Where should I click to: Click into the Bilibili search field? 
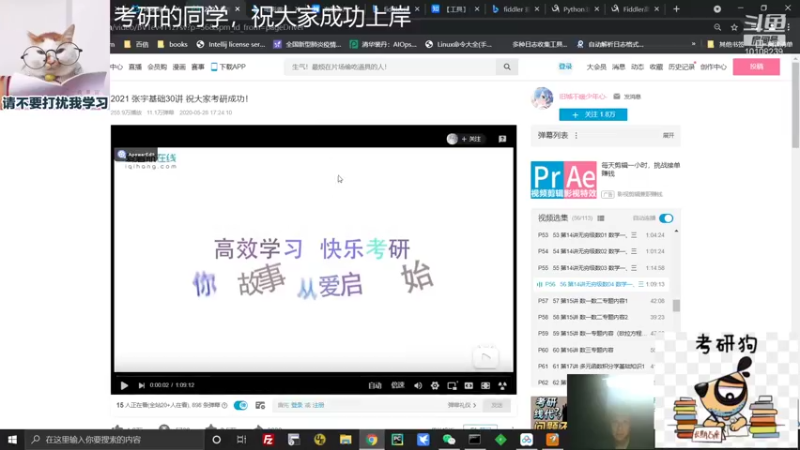[390, 67]
